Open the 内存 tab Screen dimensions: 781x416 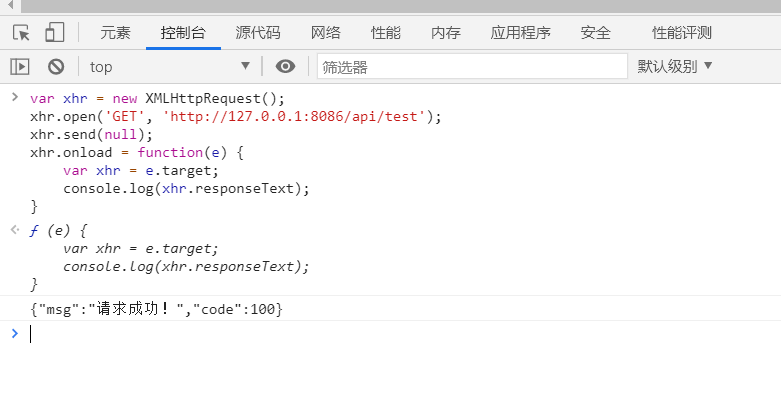pyautogui.click(x=446, y=33)
